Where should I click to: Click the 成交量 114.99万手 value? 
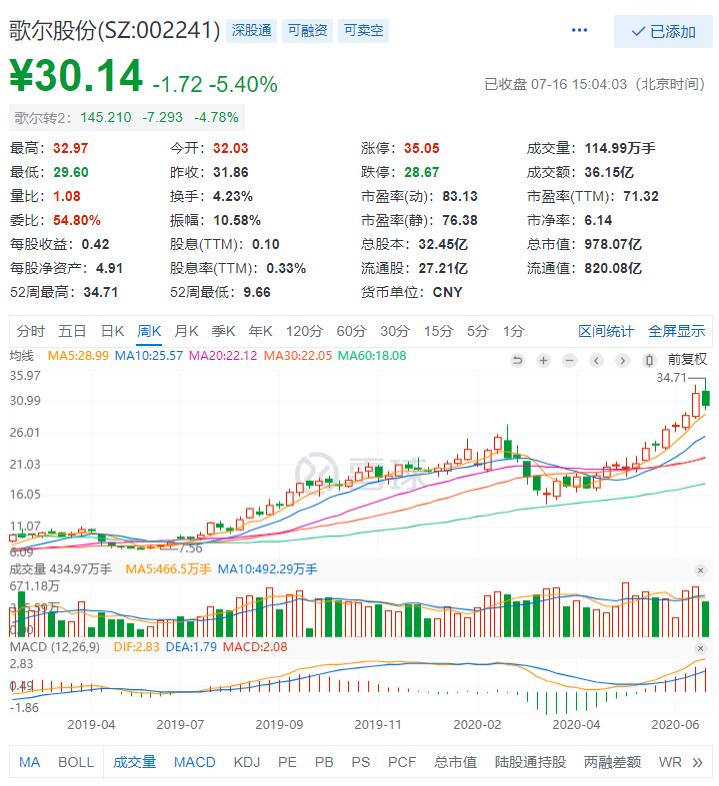pos(620,148)
